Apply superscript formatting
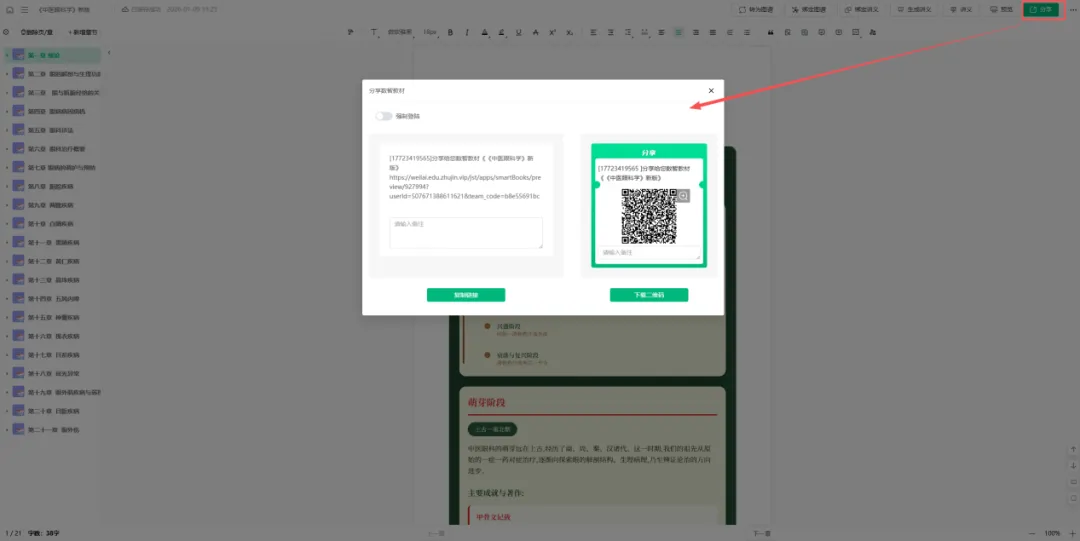 tap(552, 32)
